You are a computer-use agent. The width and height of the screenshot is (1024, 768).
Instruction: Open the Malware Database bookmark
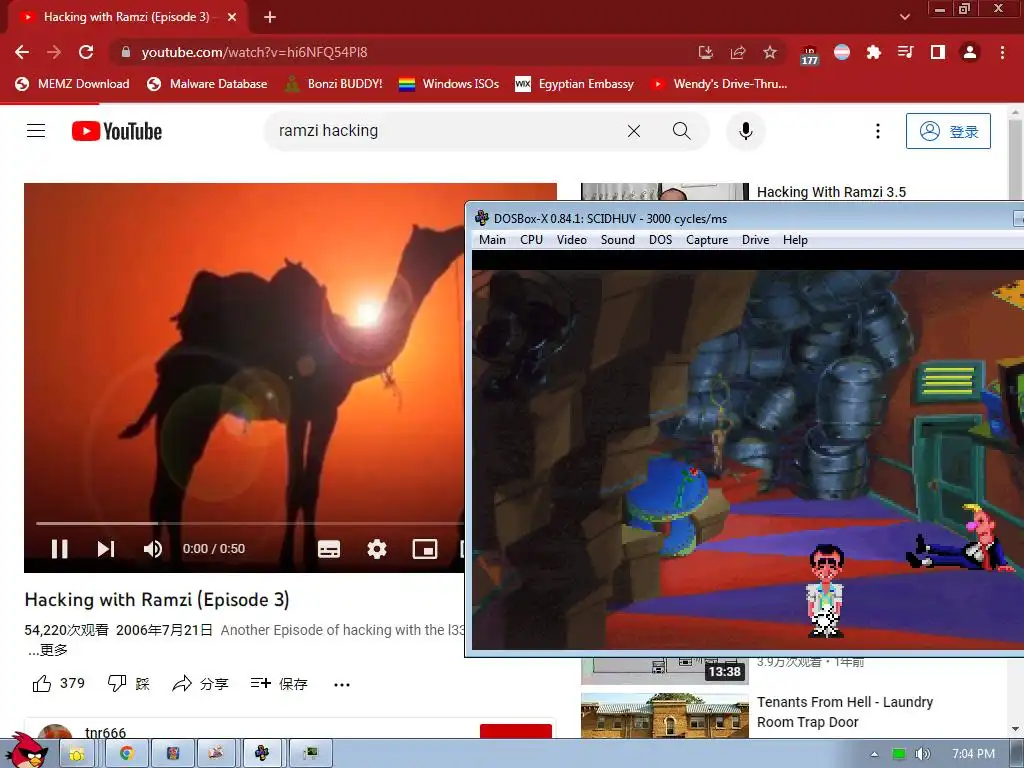(207, 84)
